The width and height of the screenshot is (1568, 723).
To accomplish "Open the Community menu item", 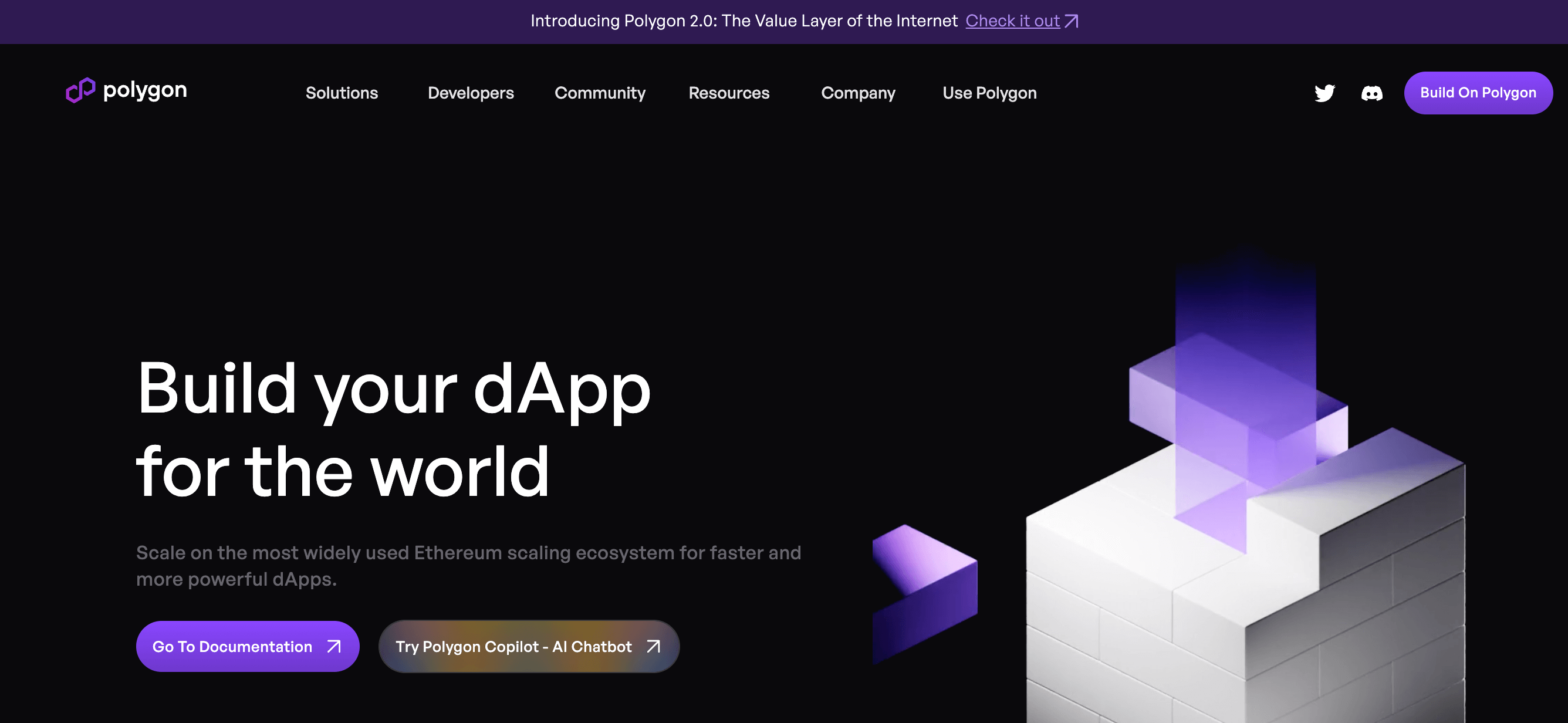I will [600, 92].
